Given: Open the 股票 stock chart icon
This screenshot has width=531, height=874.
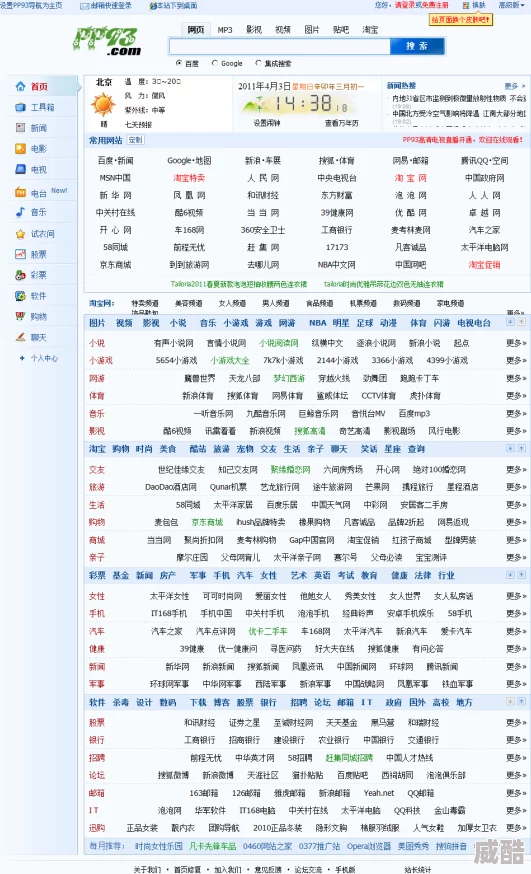Looking at the screenshot, I should click(x=21, y=254).
